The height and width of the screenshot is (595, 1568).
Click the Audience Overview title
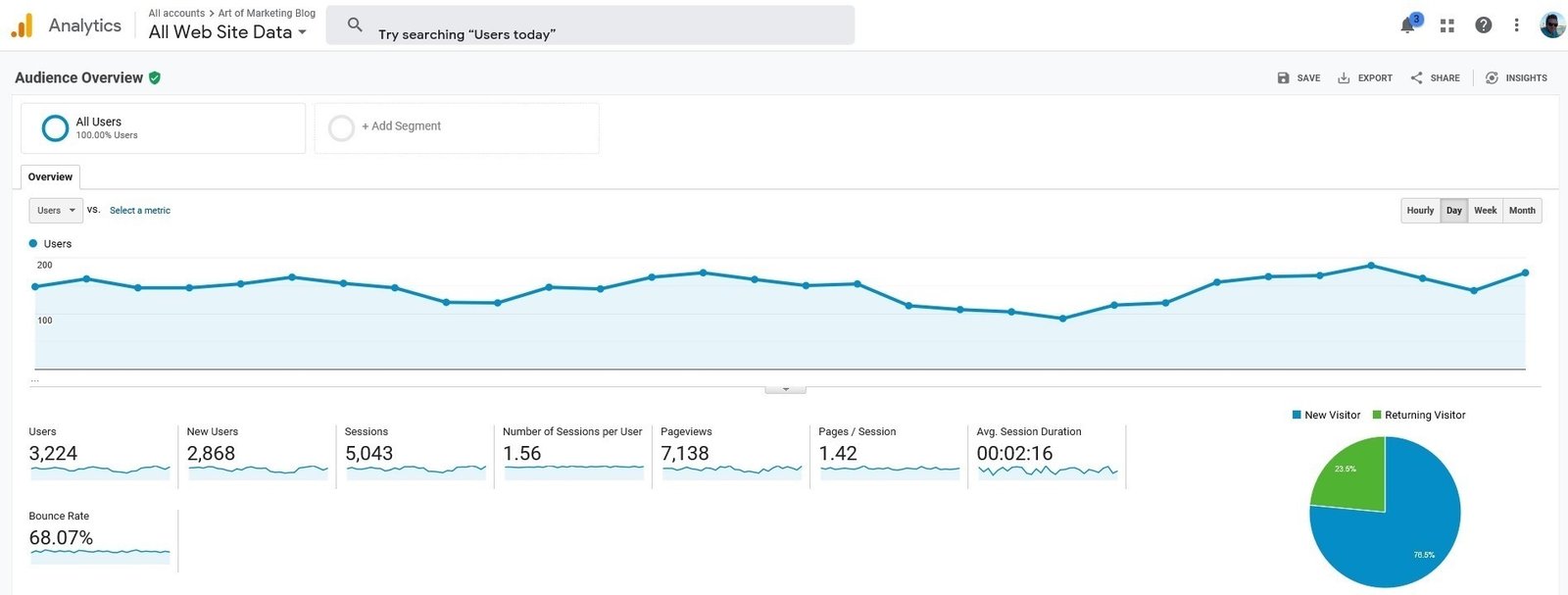click(x=78, y=77)
